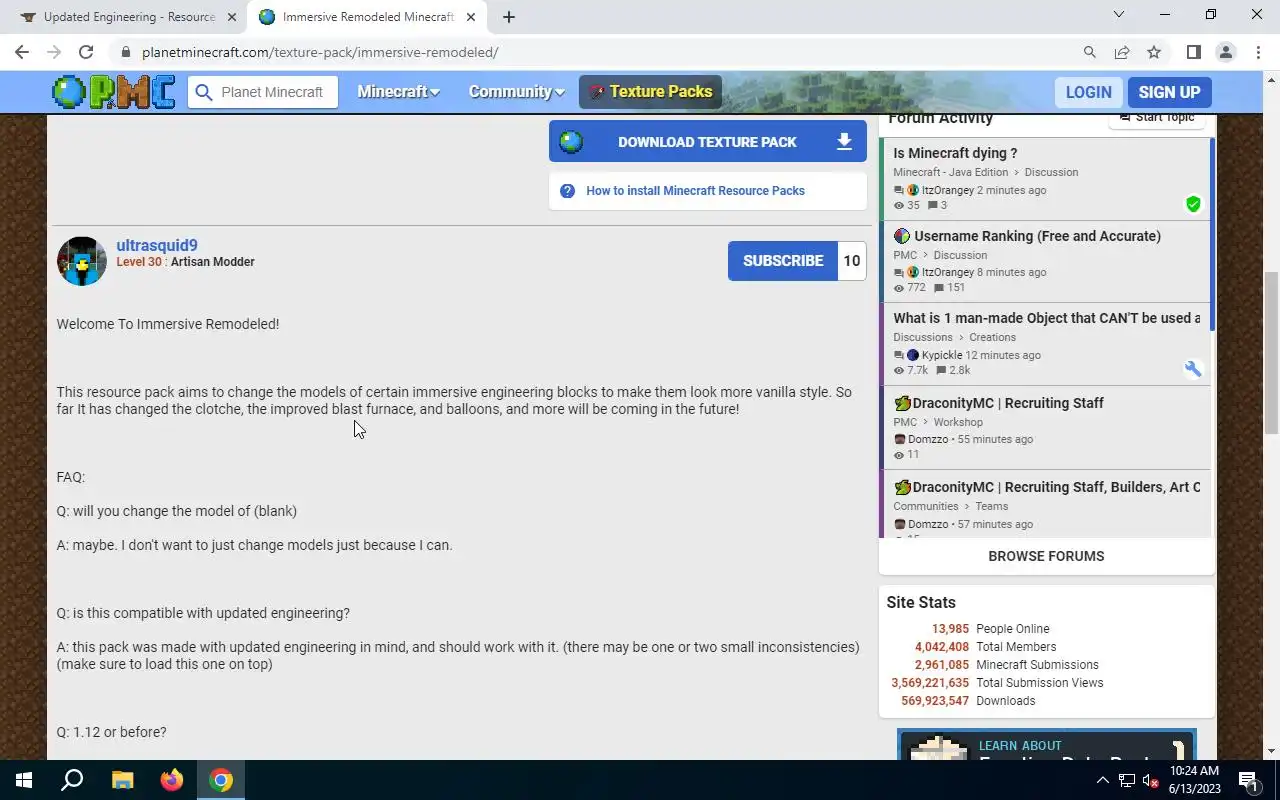Close the Immersive Remodeled tab
The height and width of the screenshot is (800, 1280).
[470, 17]
